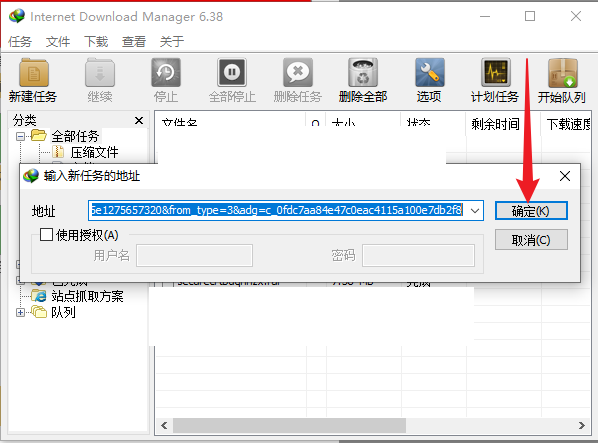Click the 继续 resume toolbar icon

point(100,72)
